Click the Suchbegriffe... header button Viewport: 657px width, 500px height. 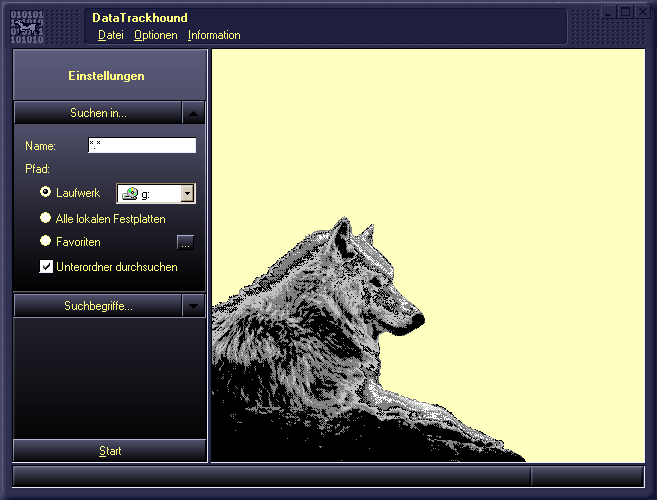(98, 306)
